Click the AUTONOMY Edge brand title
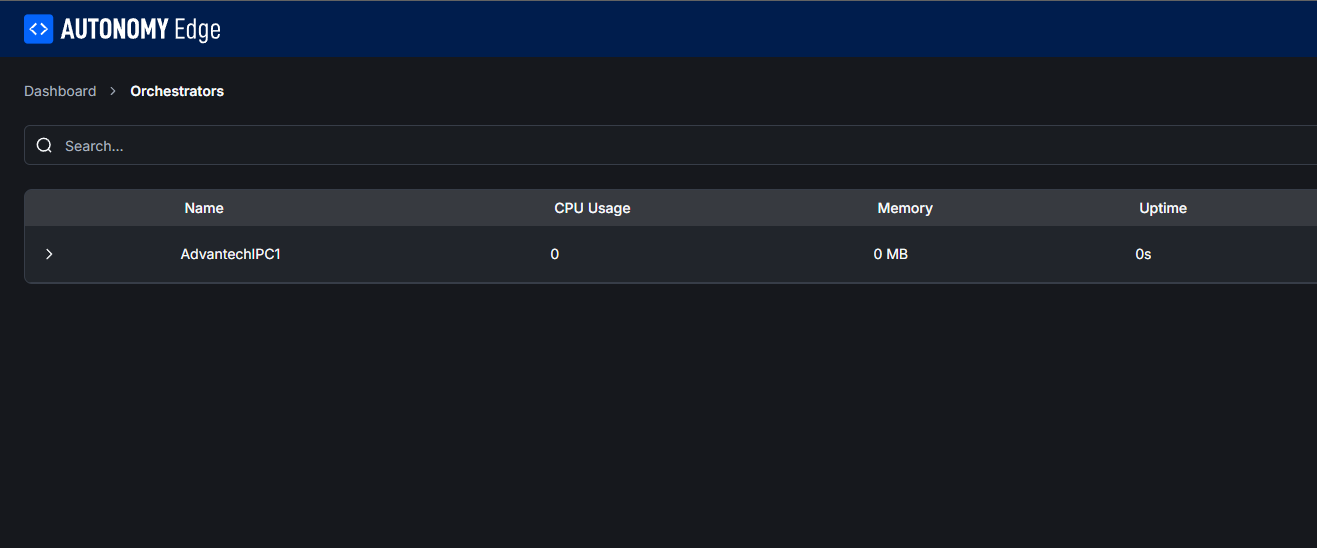 click(140, 30)
